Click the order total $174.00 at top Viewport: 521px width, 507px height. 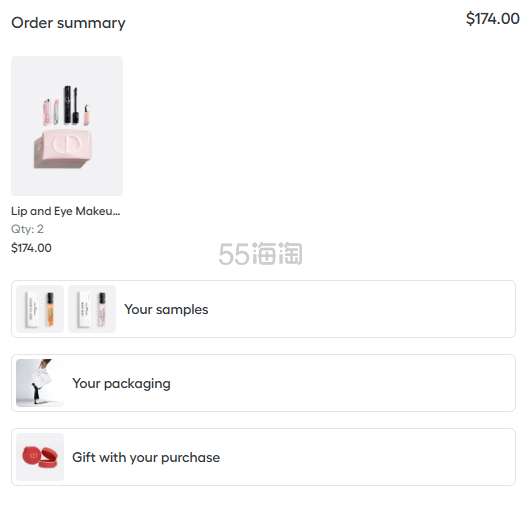click(492, 18)
